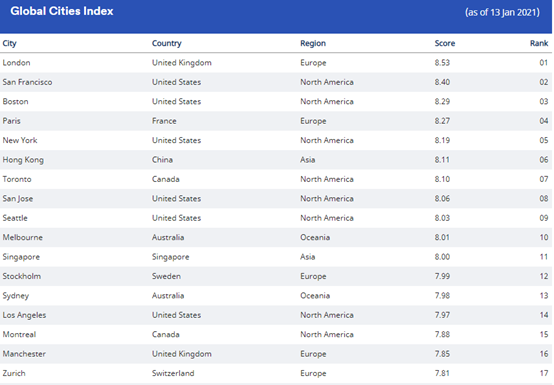Click the Melbourne city cell
554x385 pixels.
click(23, 238)
